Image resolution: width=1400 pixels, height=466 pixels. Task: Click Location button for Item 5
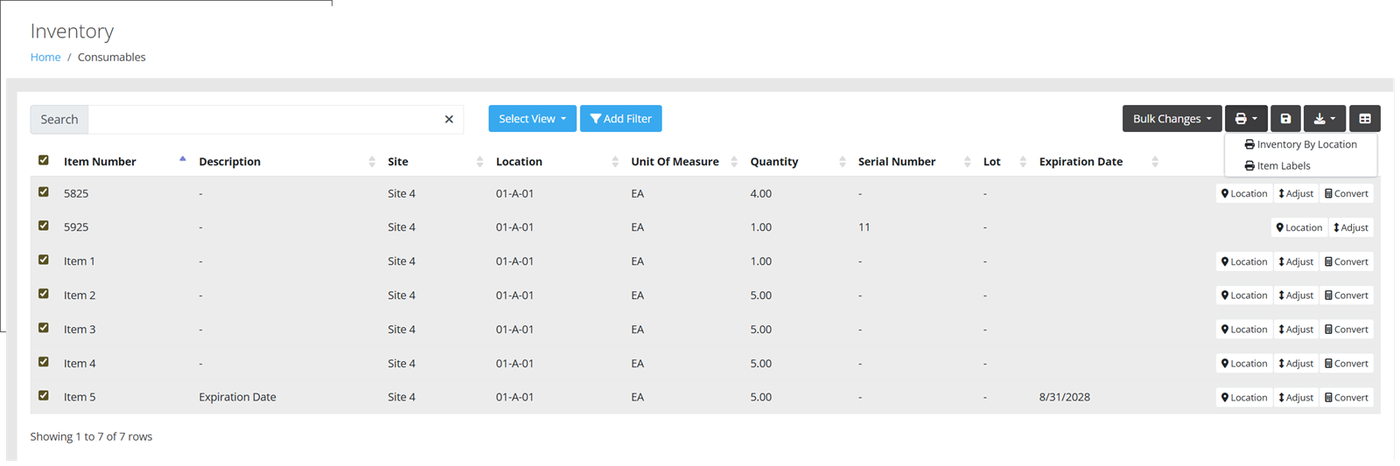[1244, 398]
